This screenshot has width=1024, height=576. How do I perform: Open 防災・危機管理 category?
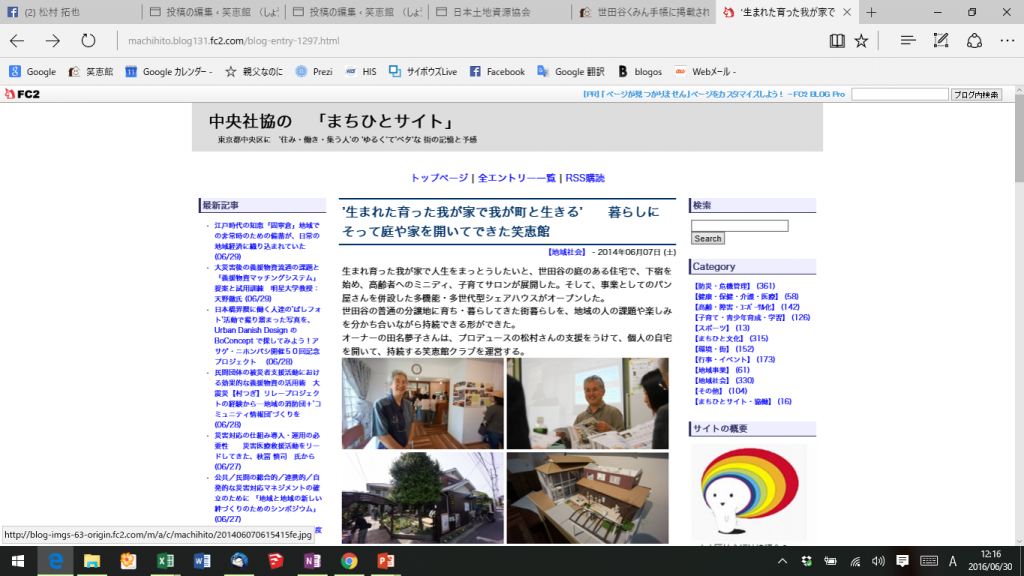[x=722, y=285]
